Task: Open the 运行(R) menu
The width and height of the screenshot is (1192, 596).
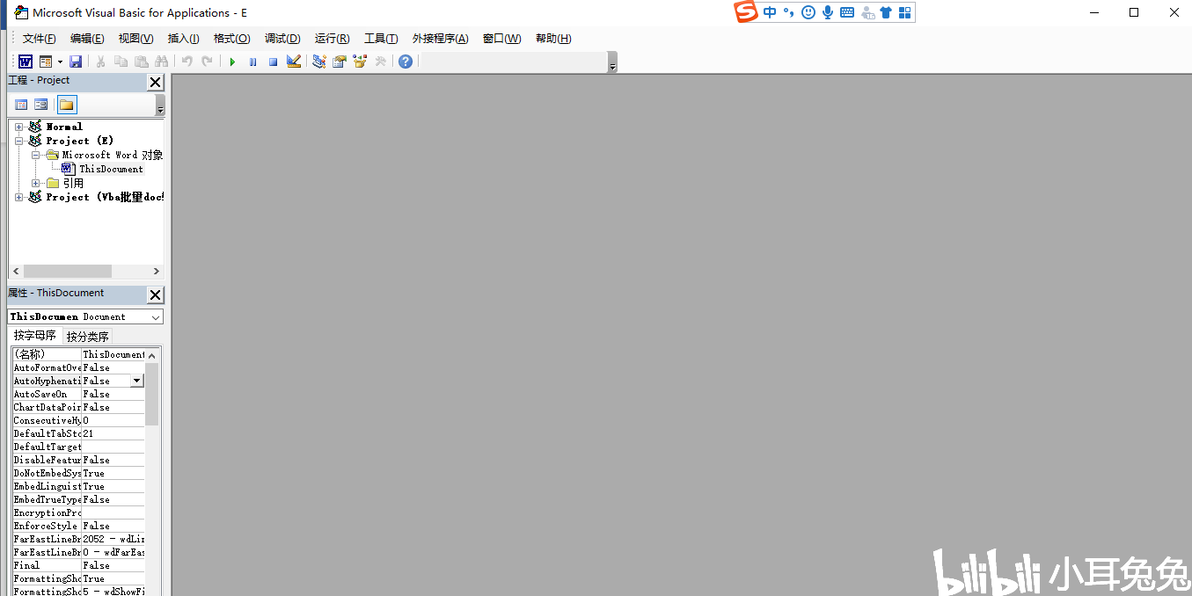Action: click(x=331, y=39)
